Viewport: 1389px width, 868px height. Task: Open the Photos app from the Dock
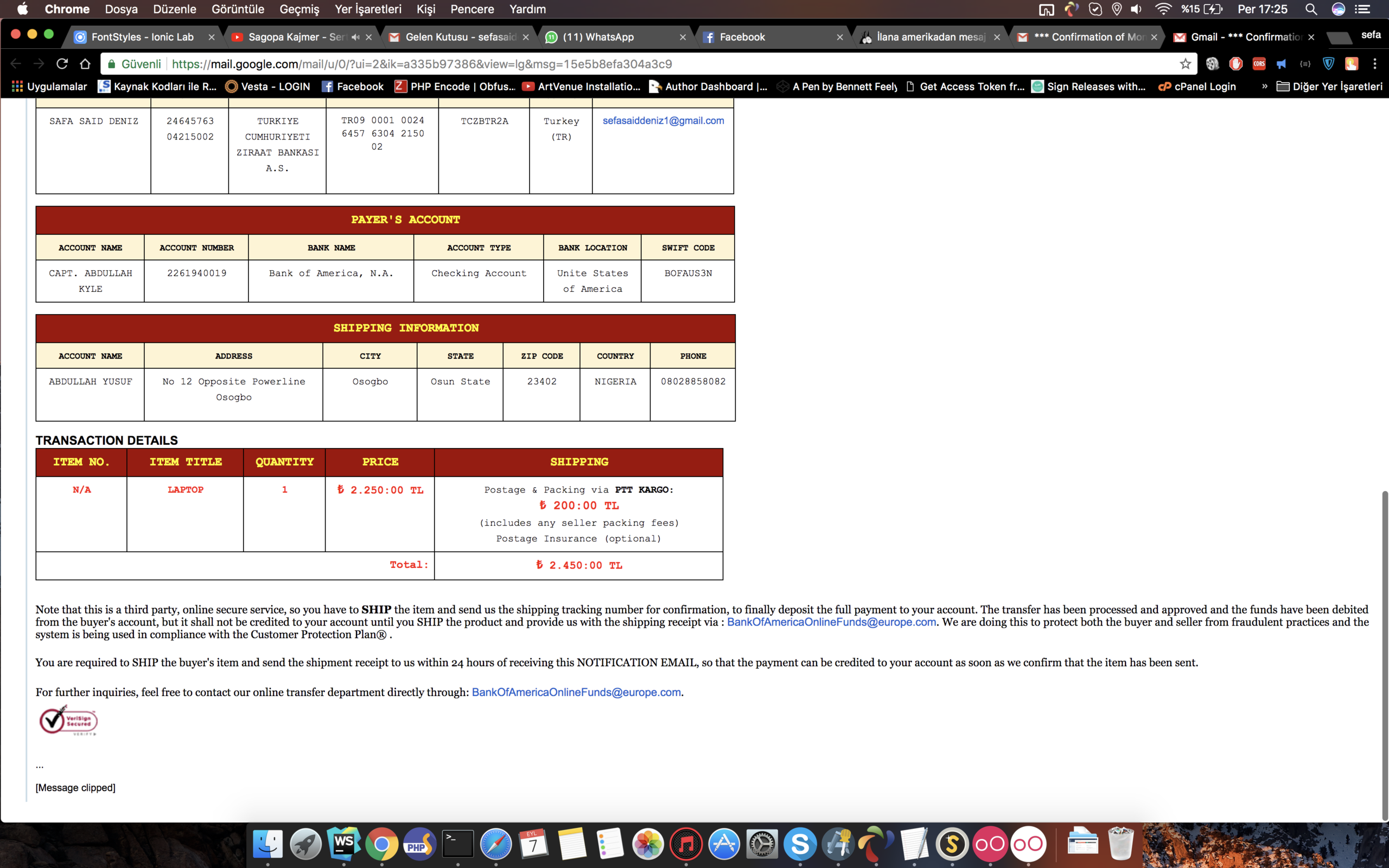(x=647, y=844)
